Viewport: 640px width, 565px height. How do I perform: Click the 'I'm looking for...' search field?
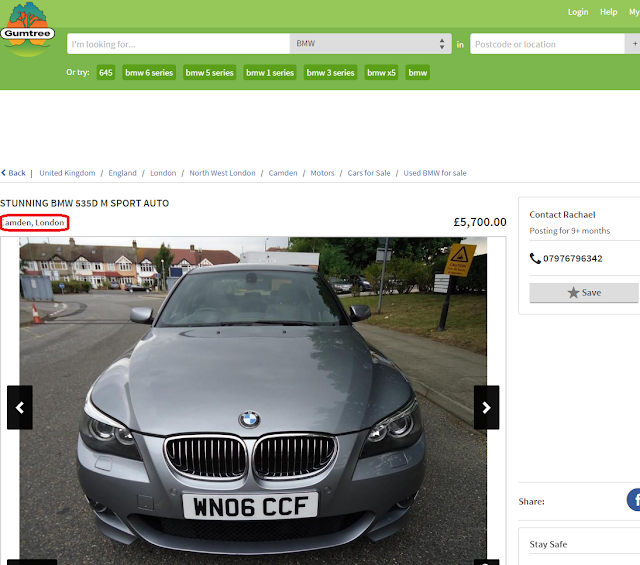[x=178, y=44]
